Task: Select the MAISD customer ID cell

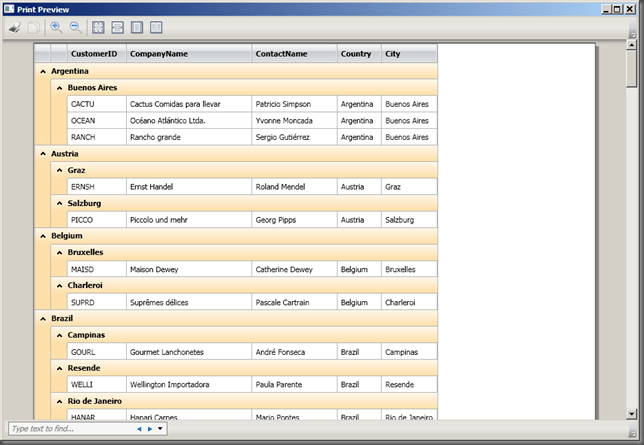Action: tap(97, 270)
